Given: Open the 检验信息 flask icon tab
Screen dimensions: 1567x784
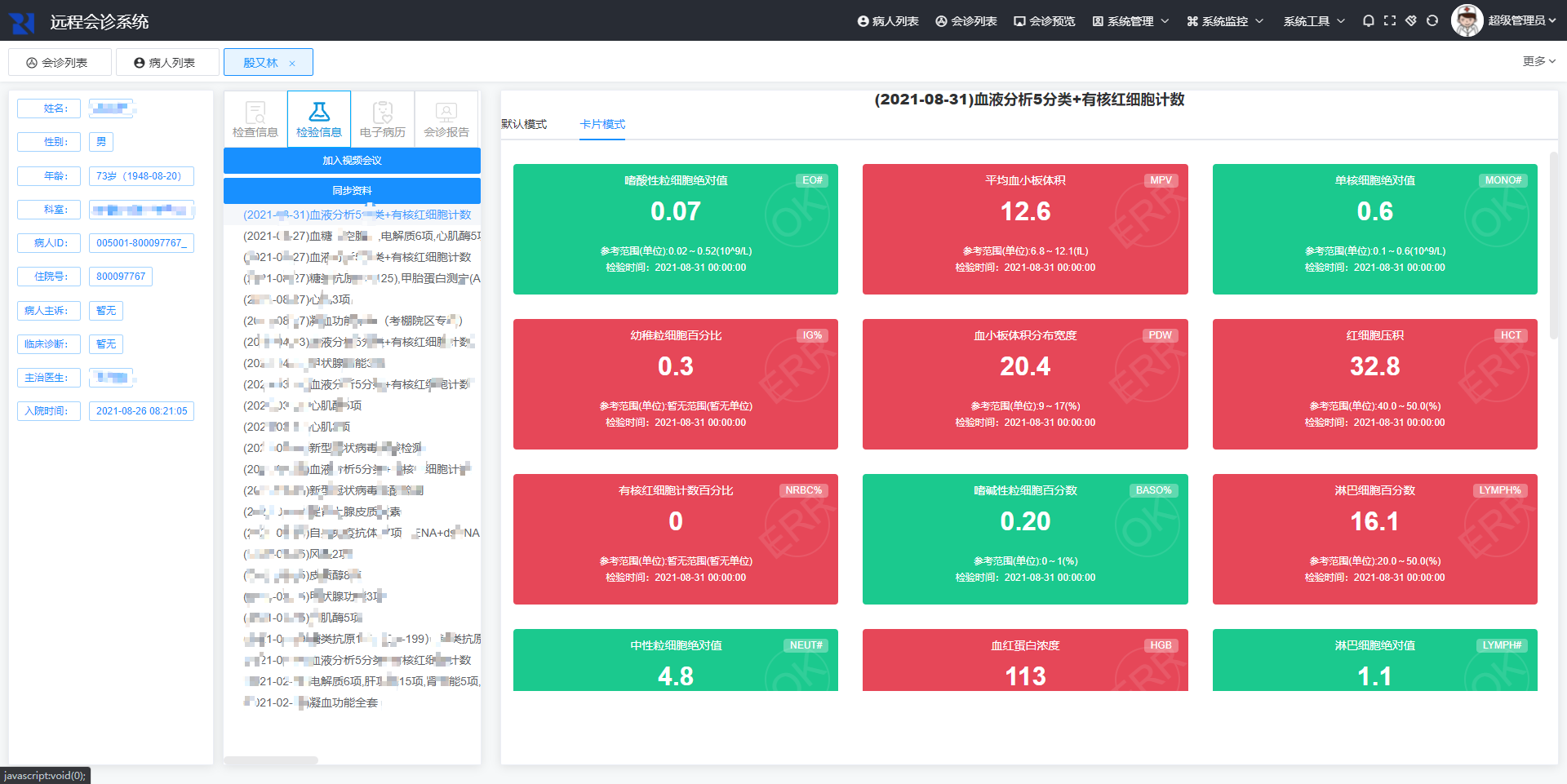Looking at the screenshot, I should tap(319, 119).
